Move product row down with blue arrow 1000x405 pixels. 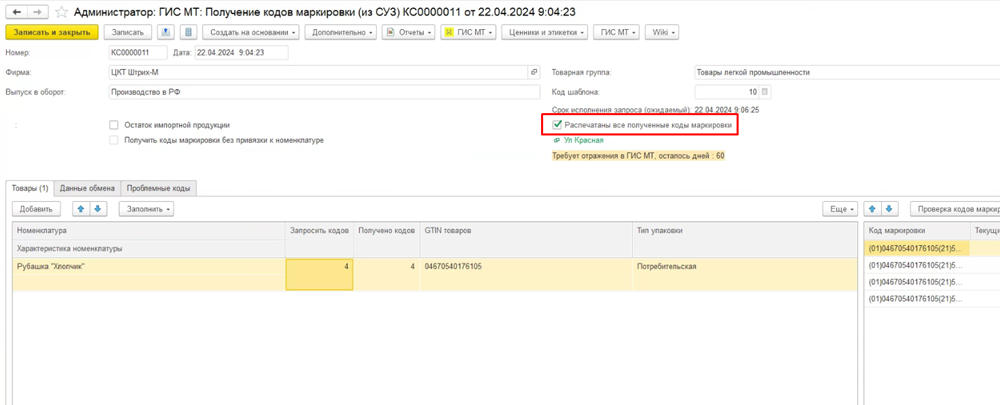[98, 209]
